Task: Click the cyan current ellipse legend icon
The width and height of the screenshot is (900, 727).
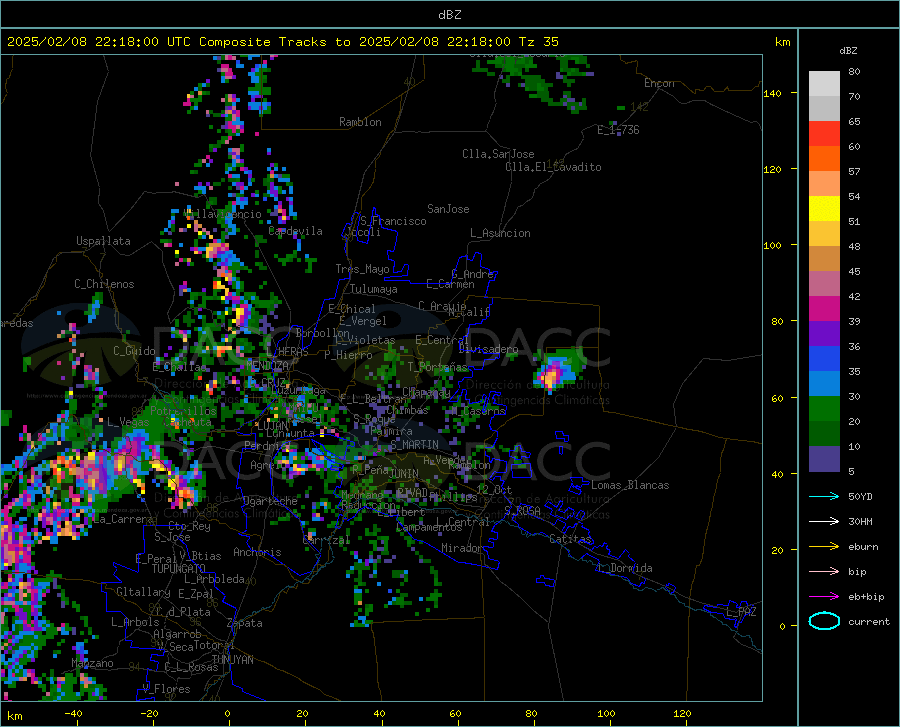Action: 824,621
